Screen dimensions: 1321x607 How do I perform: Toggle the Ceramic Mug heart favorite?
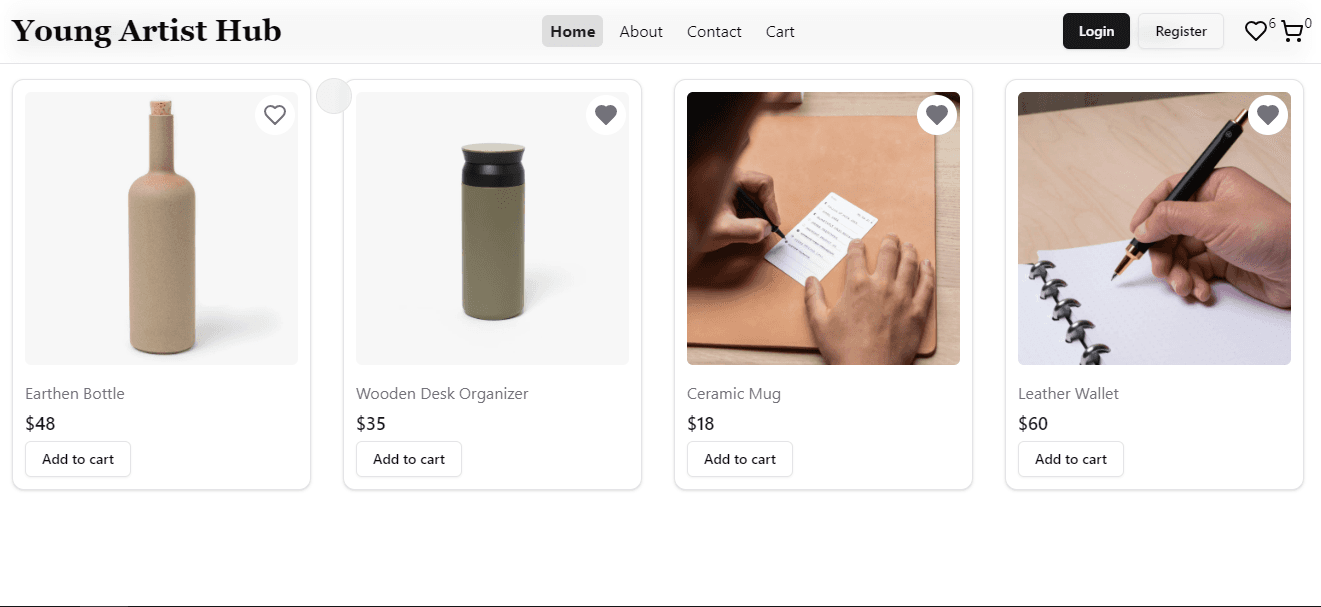(x=937, y=115)
